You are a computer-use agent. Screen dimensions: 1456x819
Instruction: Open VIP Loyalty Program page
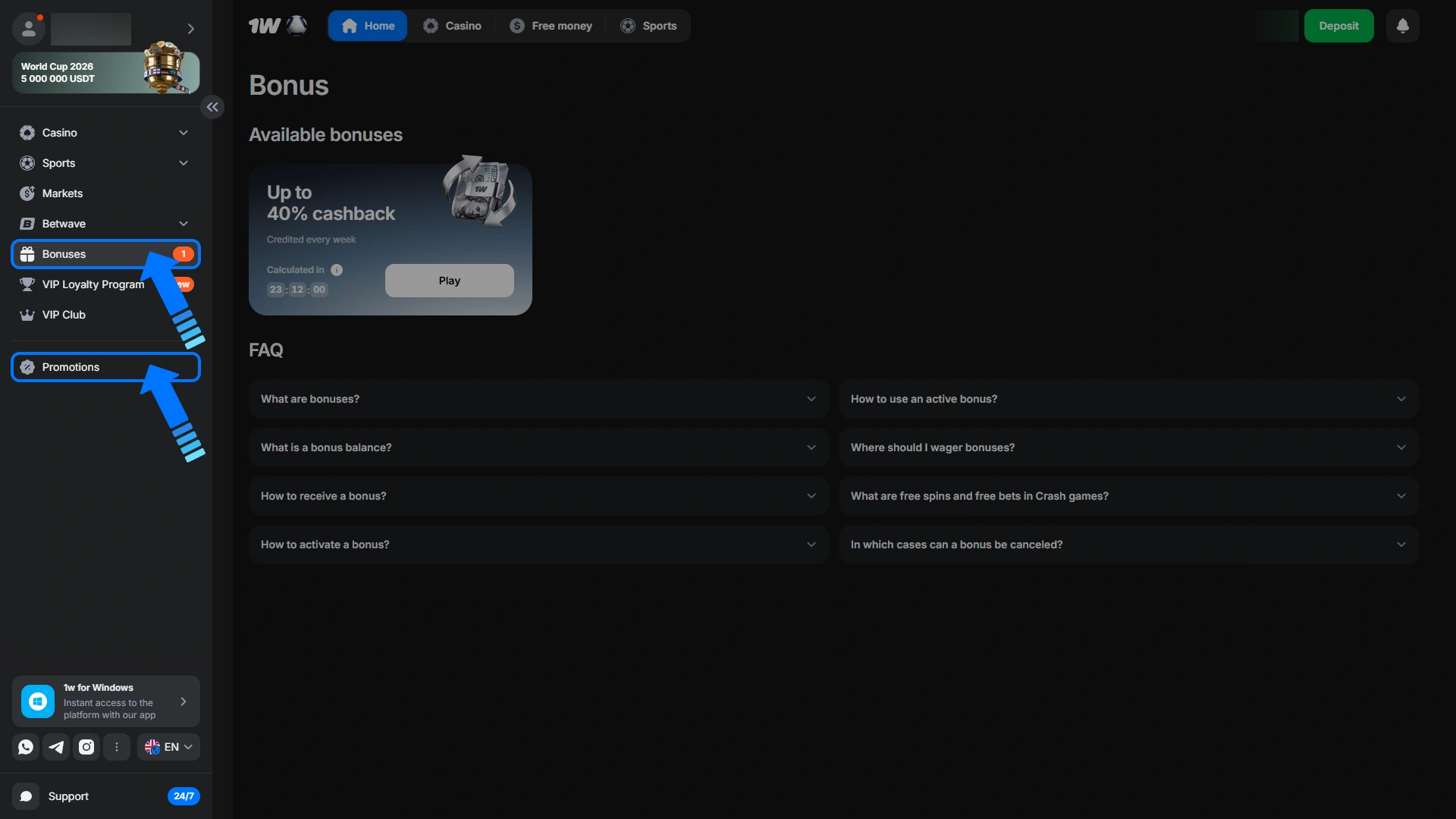(106, 284)
